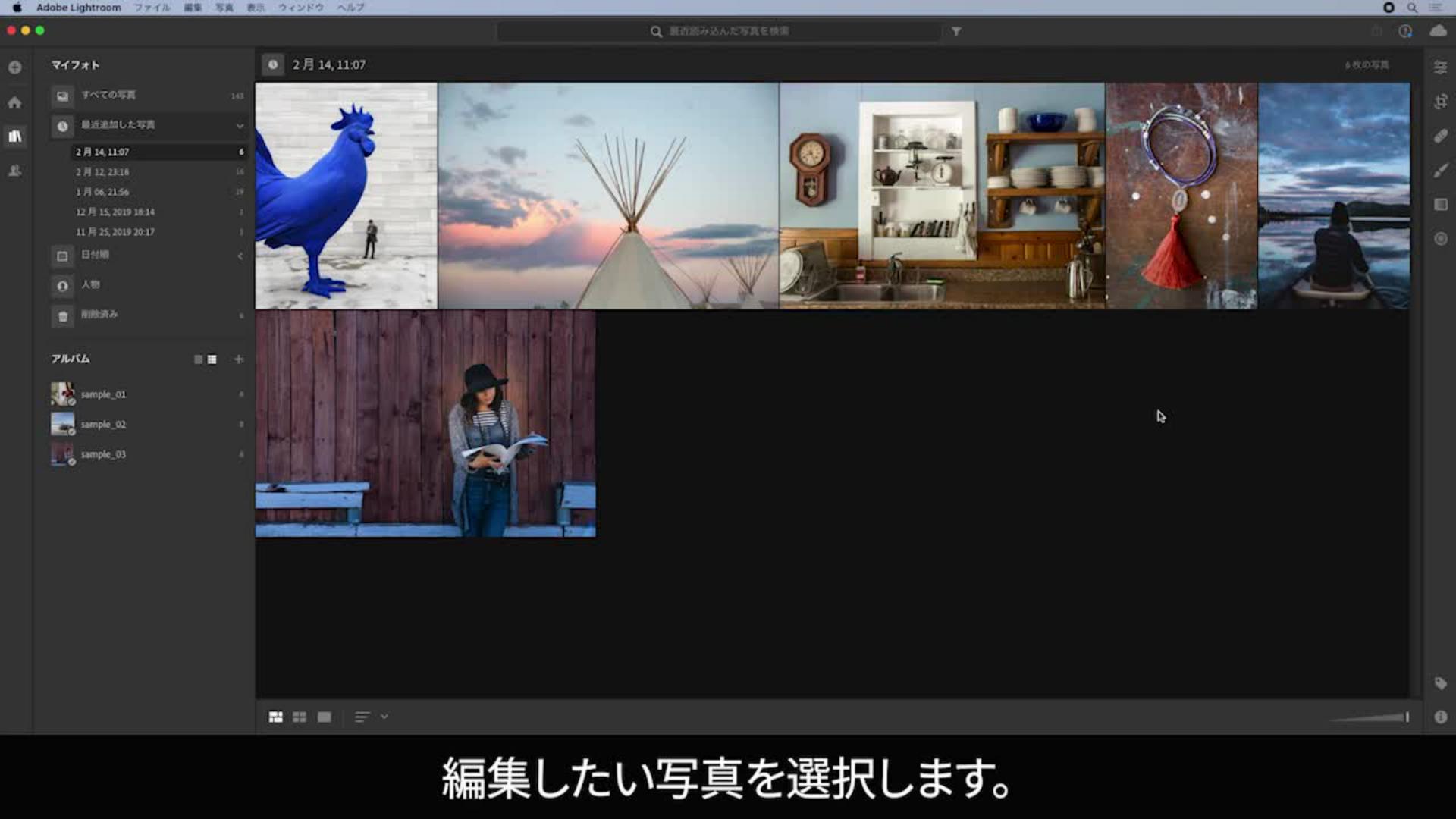Select the Crop and rotate tool
Image resolution: width=1456 pixels, height=819 pixels.
point(1440,102)
